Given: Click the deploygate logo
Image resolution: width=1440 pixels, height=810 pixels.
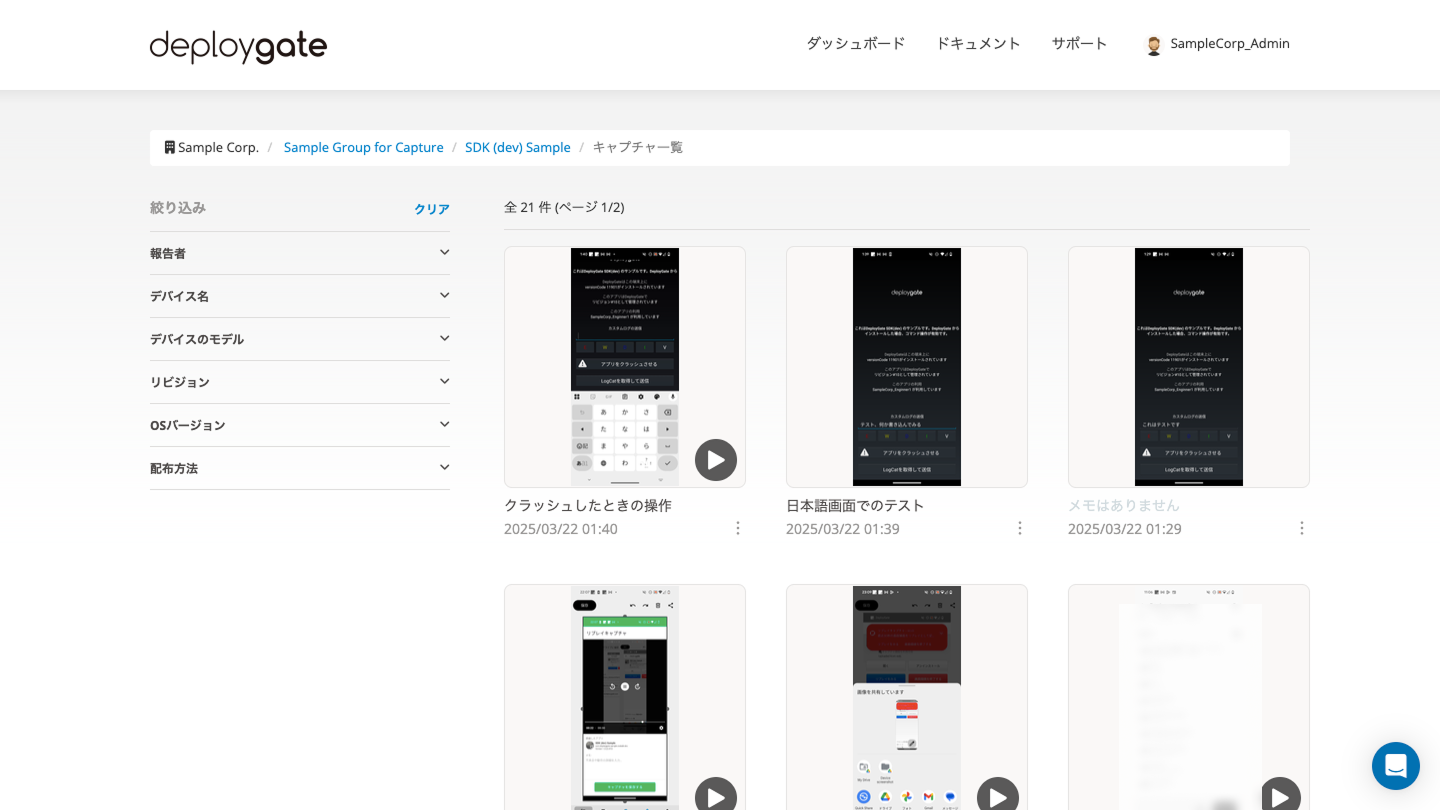Looking at the screenshot, I should [x=238, y=45].
